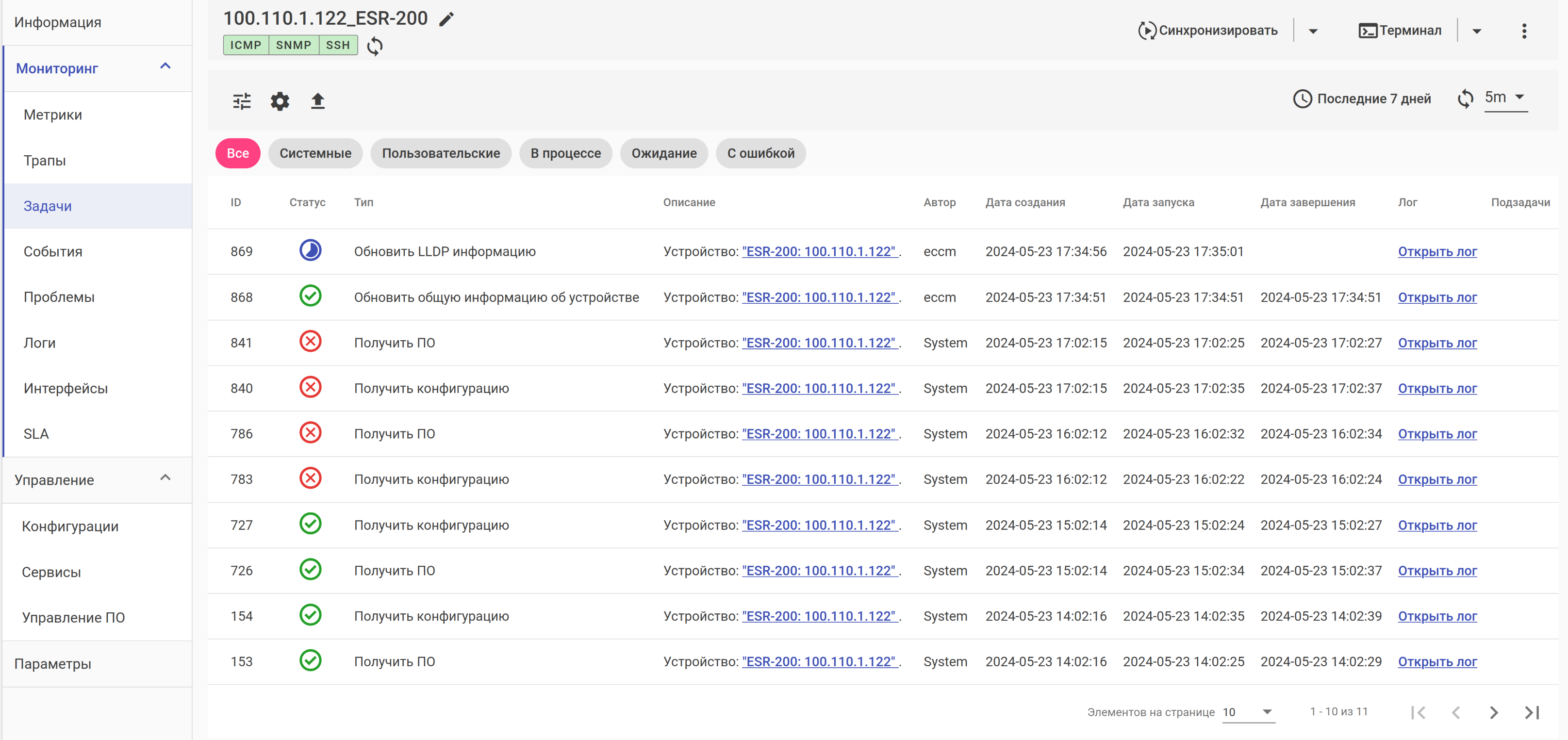The image size is (1568, 740).
Task: Open the Метрики sidebar item
Action: [x=53, y=115]
